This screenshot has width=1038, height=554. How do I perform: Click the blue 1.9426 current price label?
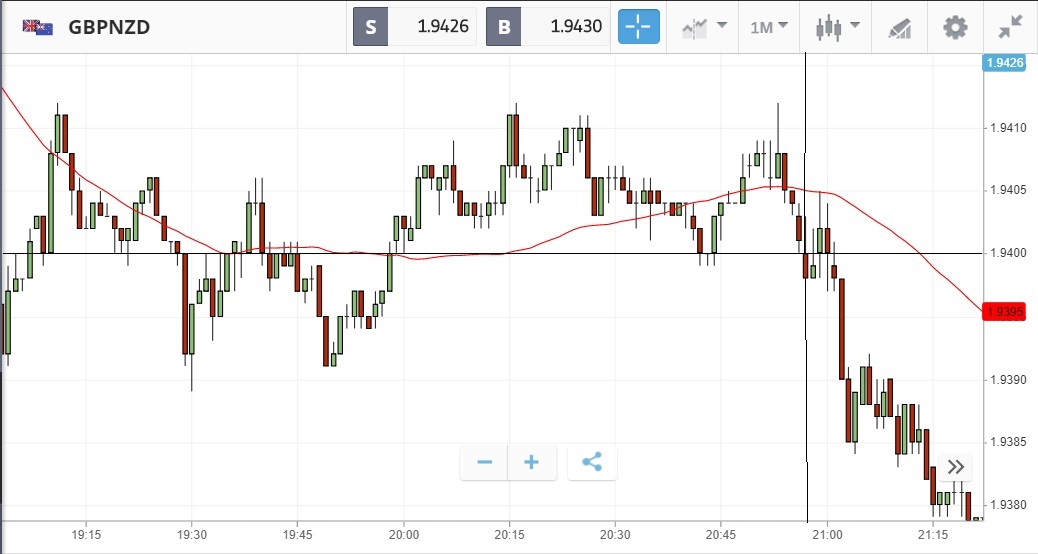pos(1005,63)
